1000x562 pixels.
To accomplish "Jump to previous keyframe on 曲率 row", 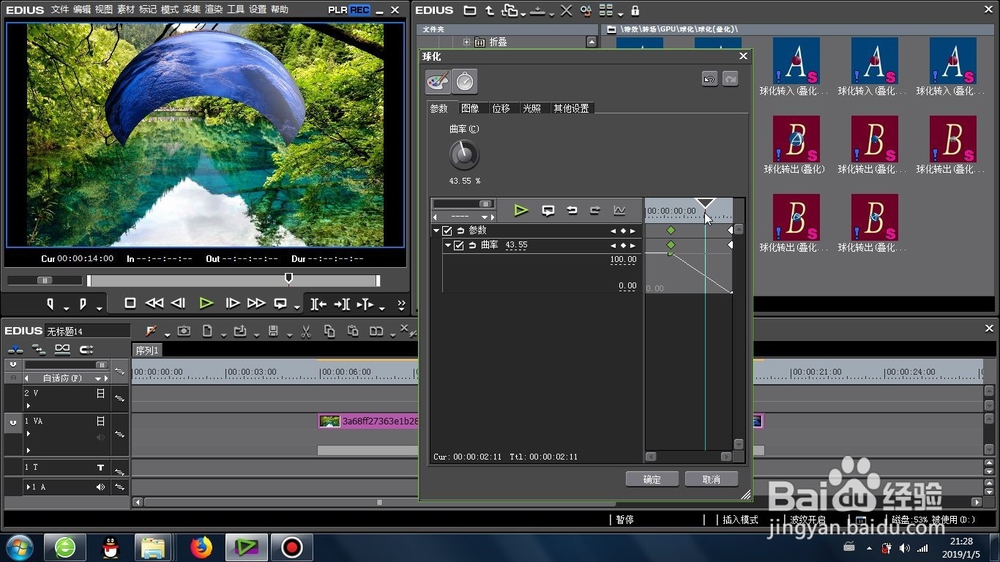I will tap(613, 245).
